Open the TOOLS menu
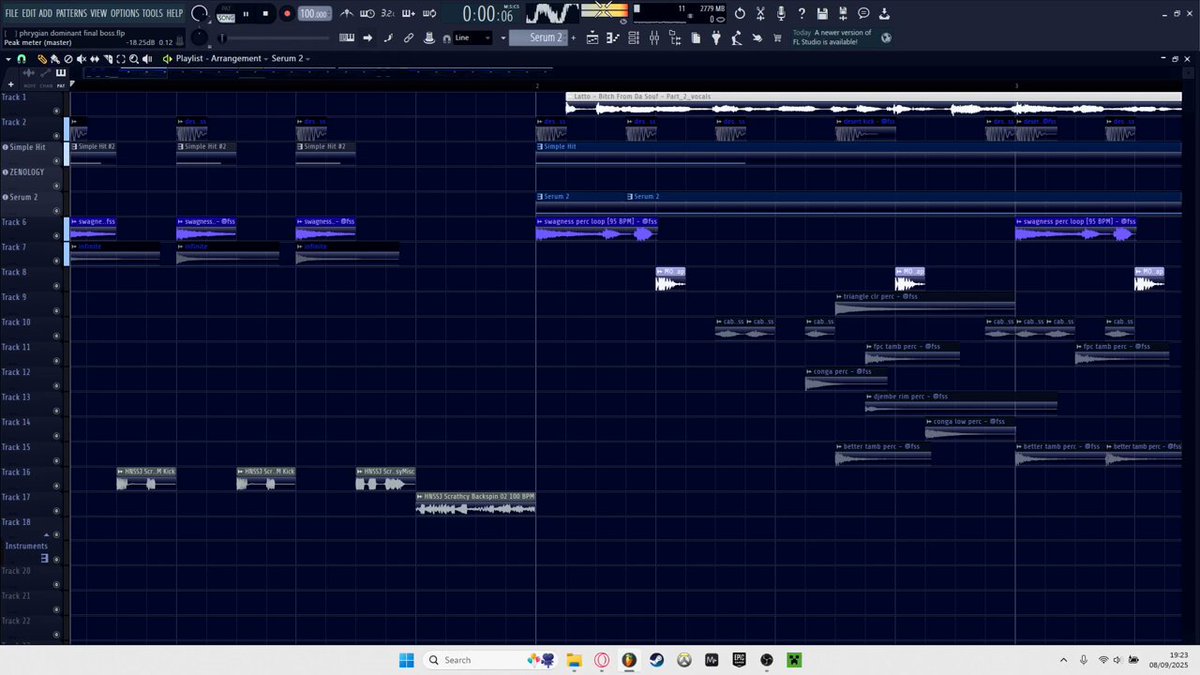 pos(152,14)
